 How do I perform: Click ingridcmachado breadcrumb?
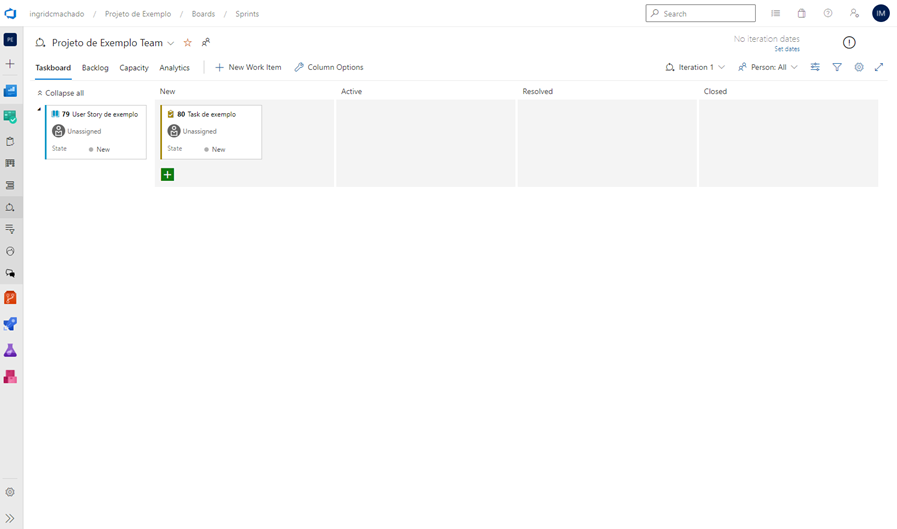[x=57, y=14]
